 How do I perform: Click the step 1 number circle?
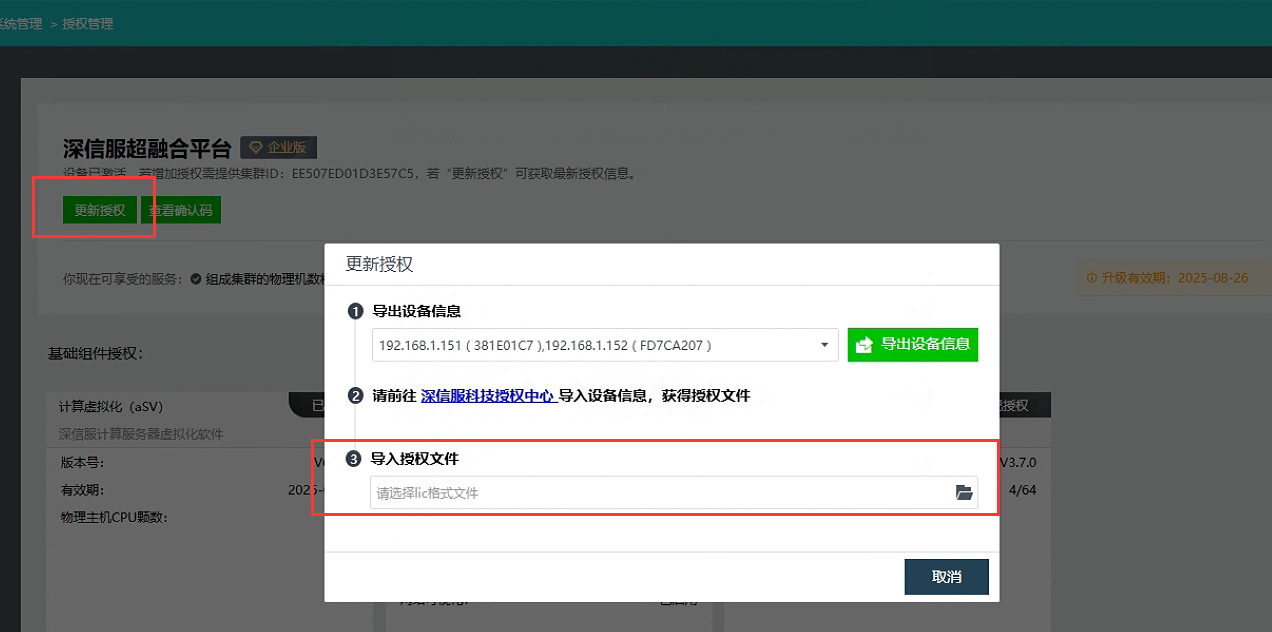tap(355, 312)
